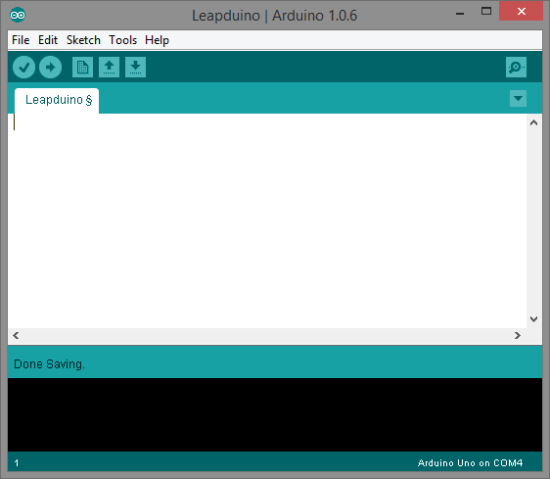The width and height of the screenshot is (550, 479).
Task: Open the Serial Monitor magnifier icon
Action: pyautogui.click(x=516, y=67)
